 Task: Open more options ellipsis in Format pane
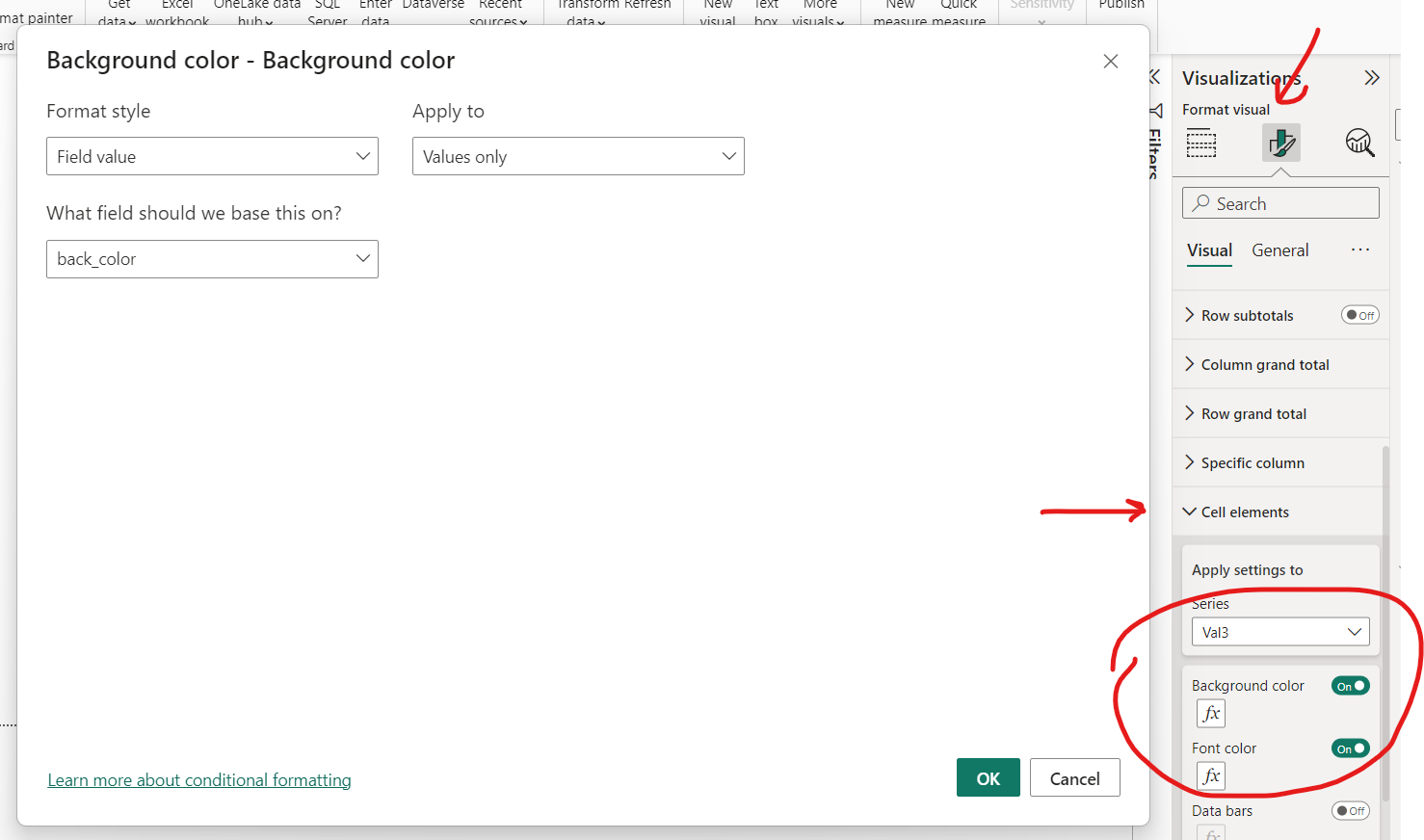coord(1359,249)
